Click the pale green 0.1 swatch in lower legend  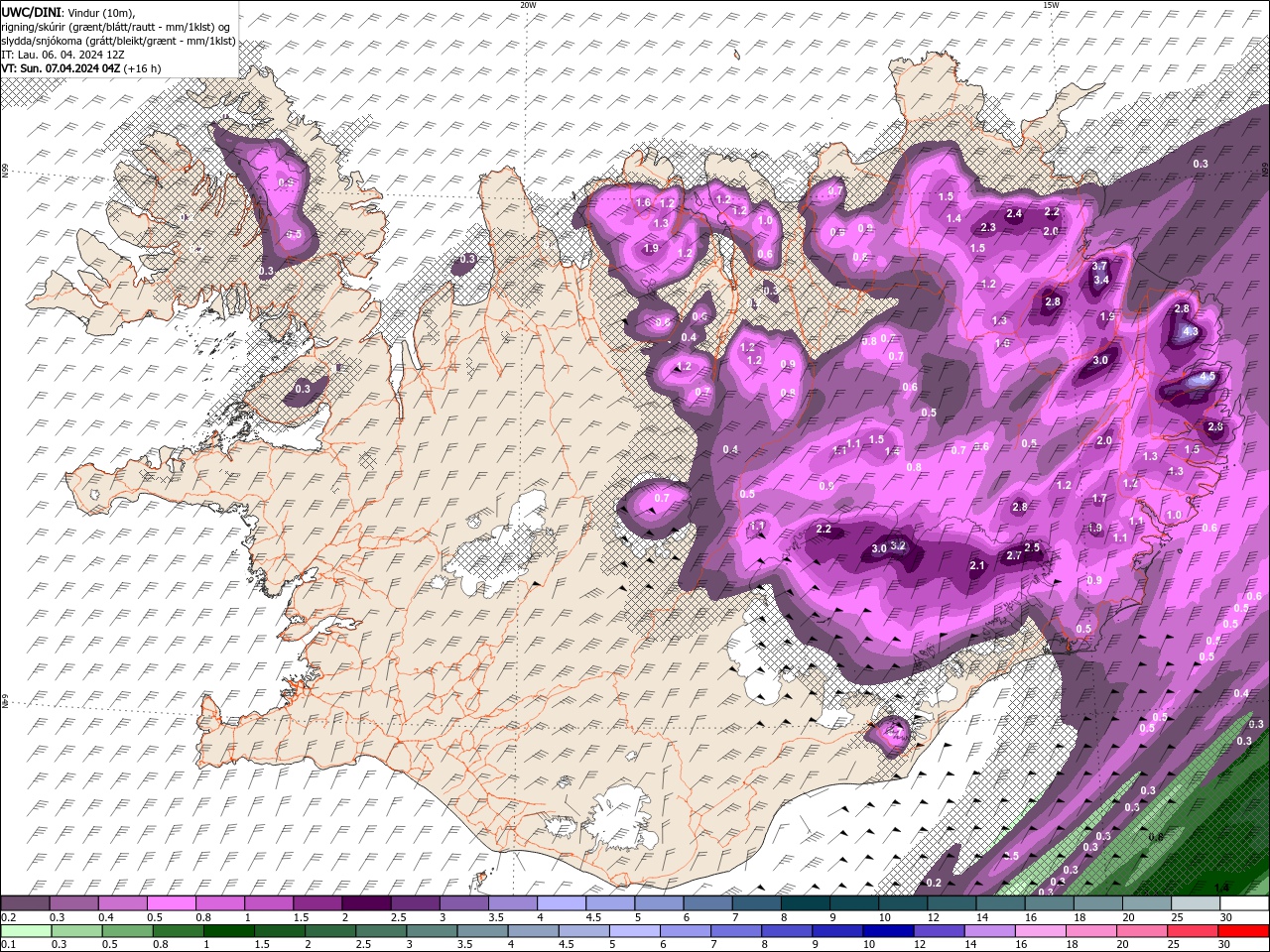point(25,931)
